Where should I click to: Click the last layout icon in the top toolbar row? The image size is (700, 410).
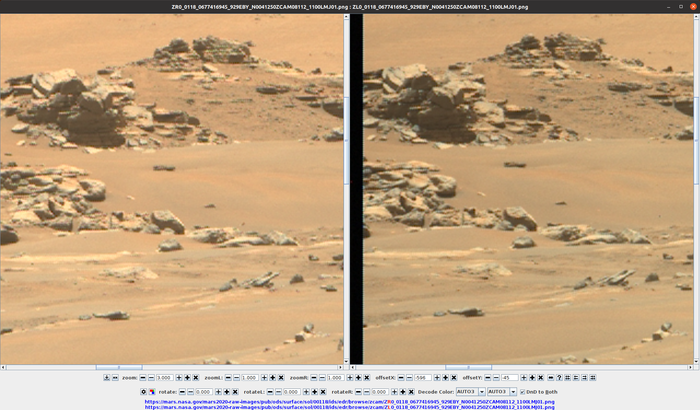[x=593, y=378]
